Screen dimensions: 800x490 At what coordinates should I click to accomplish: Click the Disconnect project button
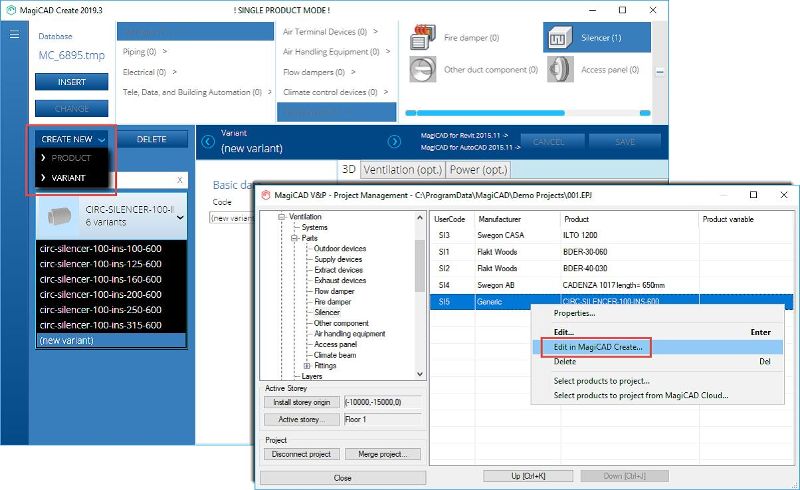click(x=302, y=454)
